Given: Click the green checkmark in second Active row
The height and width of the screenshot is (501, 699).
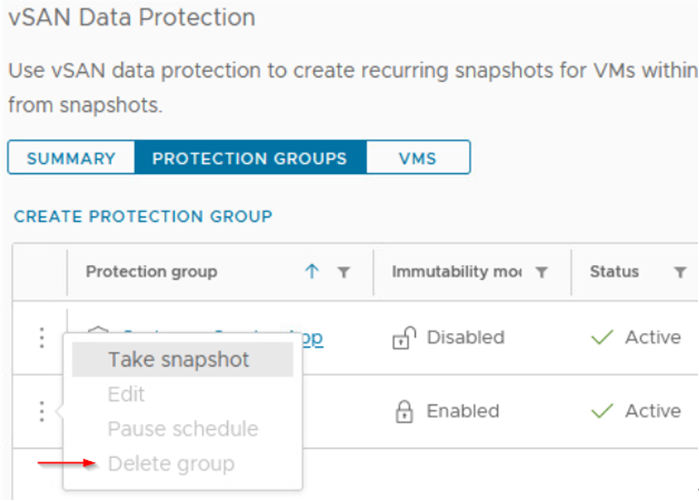Looking at the screenshot, I should (602, 411).
